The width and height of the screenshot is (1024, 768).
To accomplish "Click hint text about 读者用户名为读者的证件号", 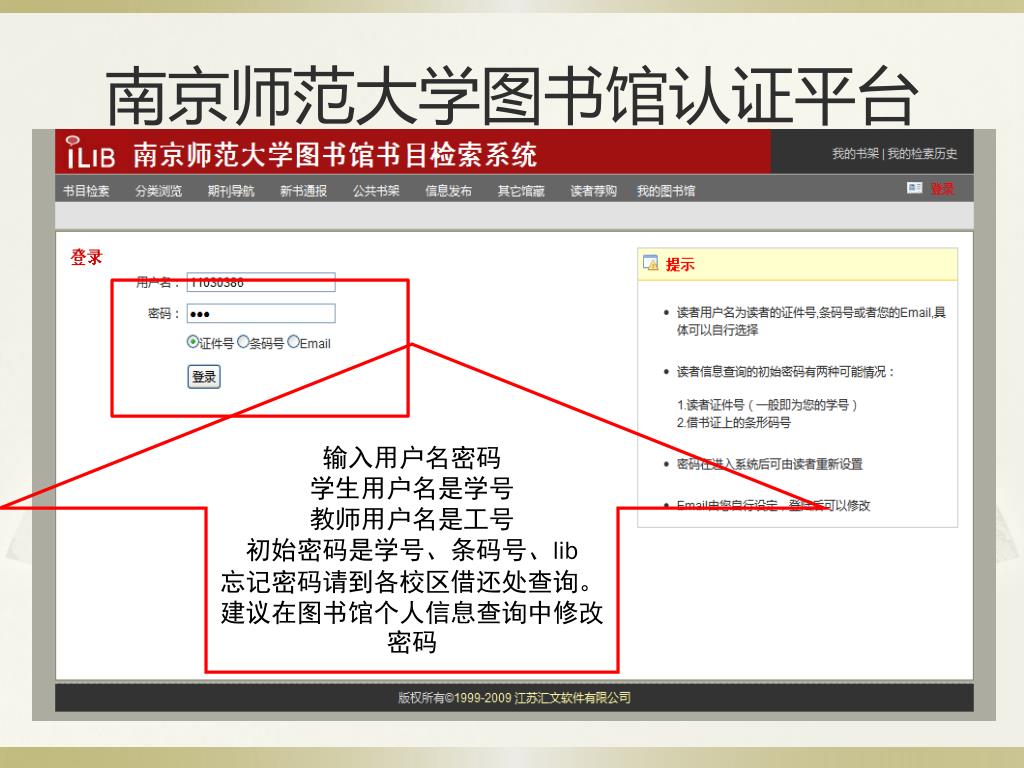I will click(x=811, y=321).
